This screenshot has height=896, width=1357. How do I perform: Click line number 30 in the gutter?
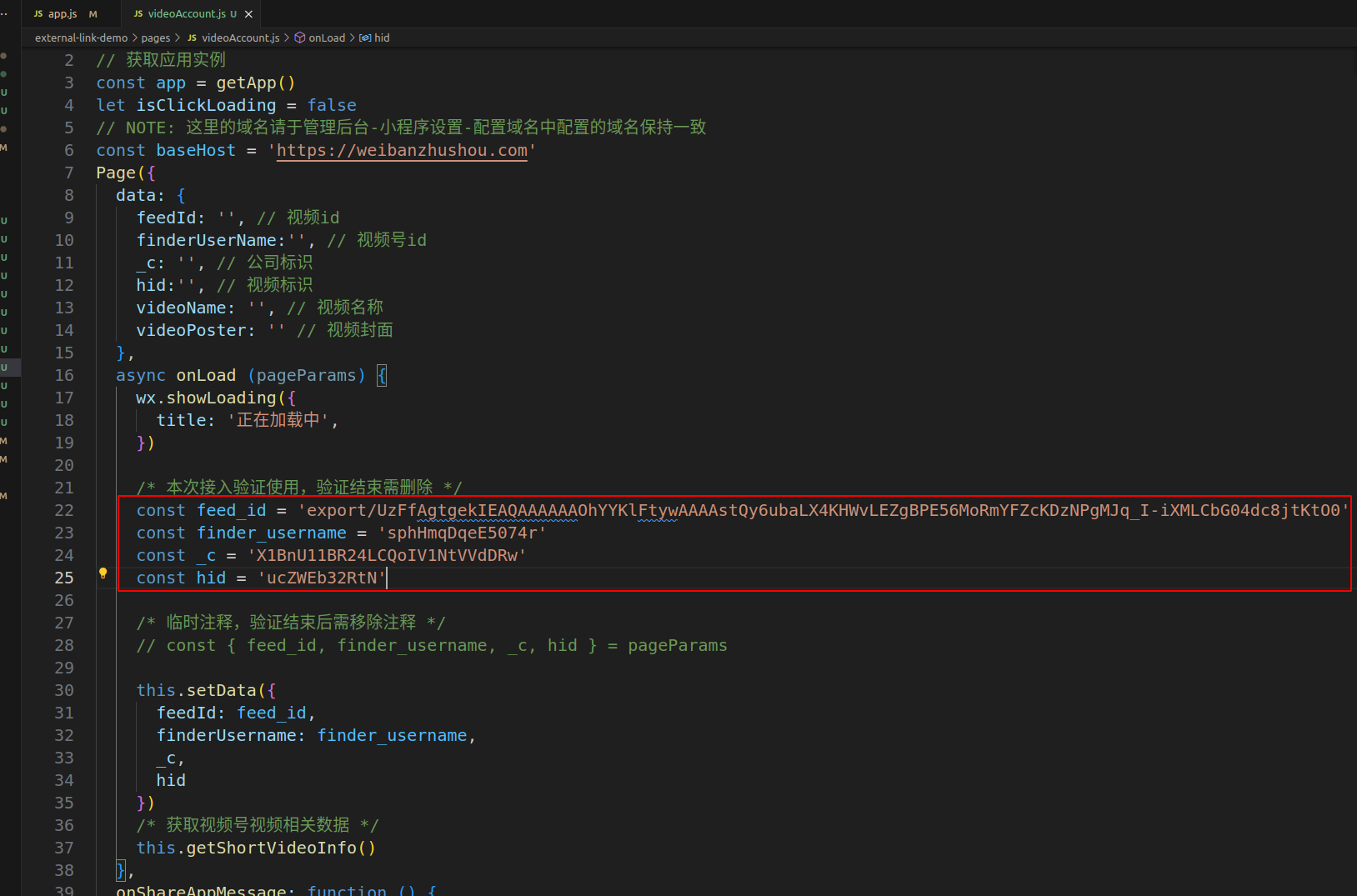(64, 690)
